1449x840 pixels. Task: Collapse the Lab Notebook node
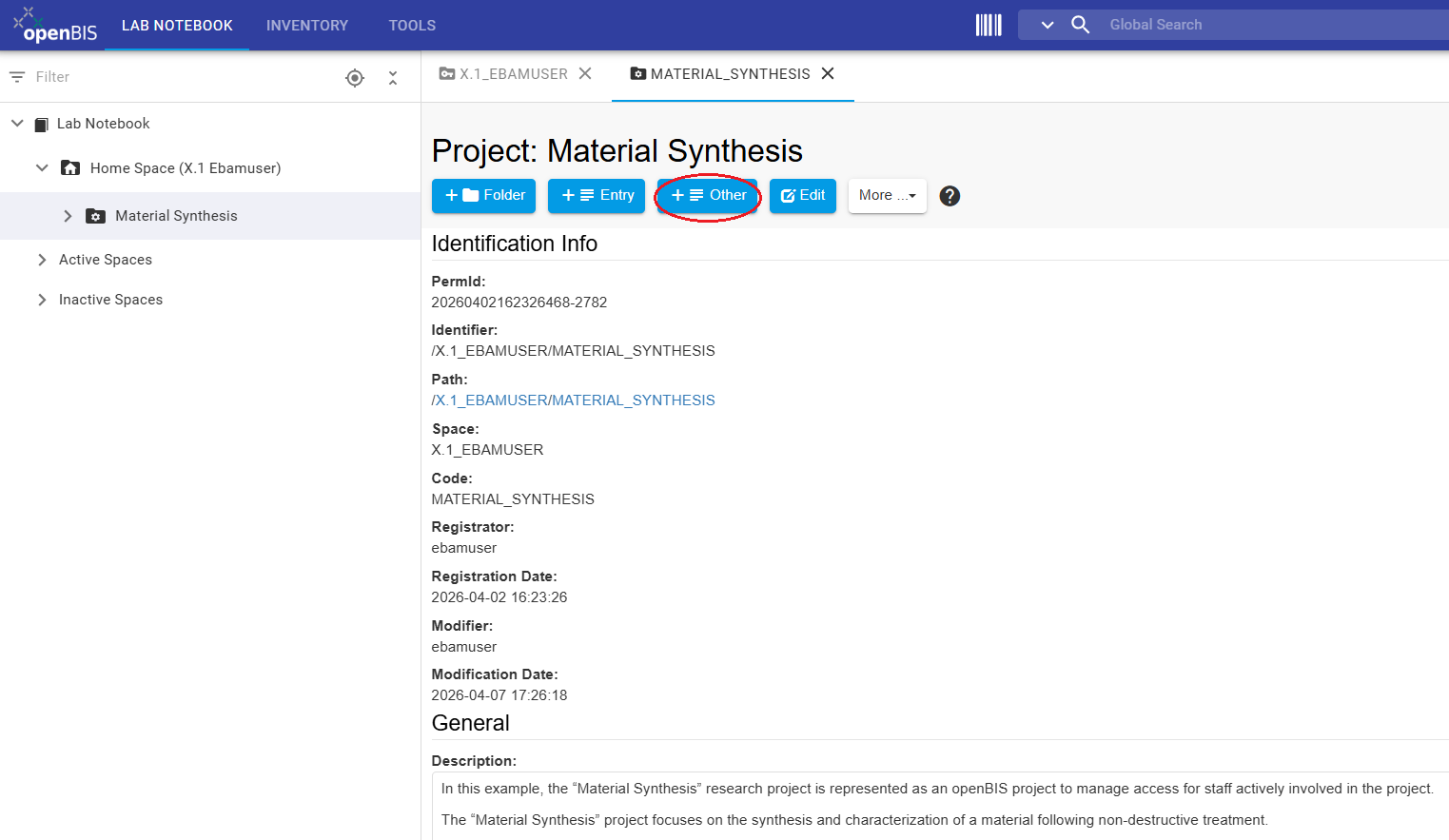click(x=17, y=124)
